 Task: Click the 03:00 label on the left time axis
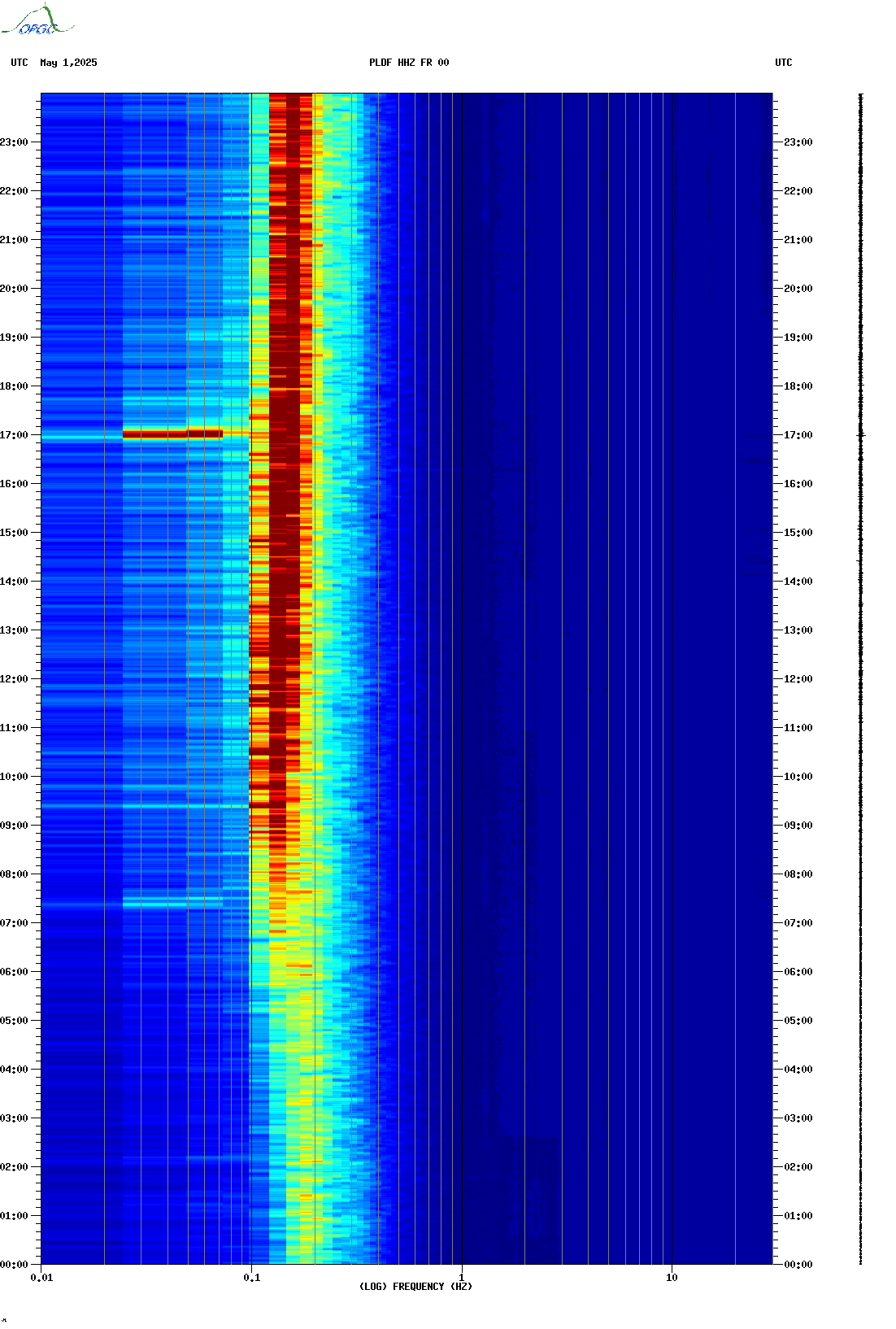point(14,1118)
